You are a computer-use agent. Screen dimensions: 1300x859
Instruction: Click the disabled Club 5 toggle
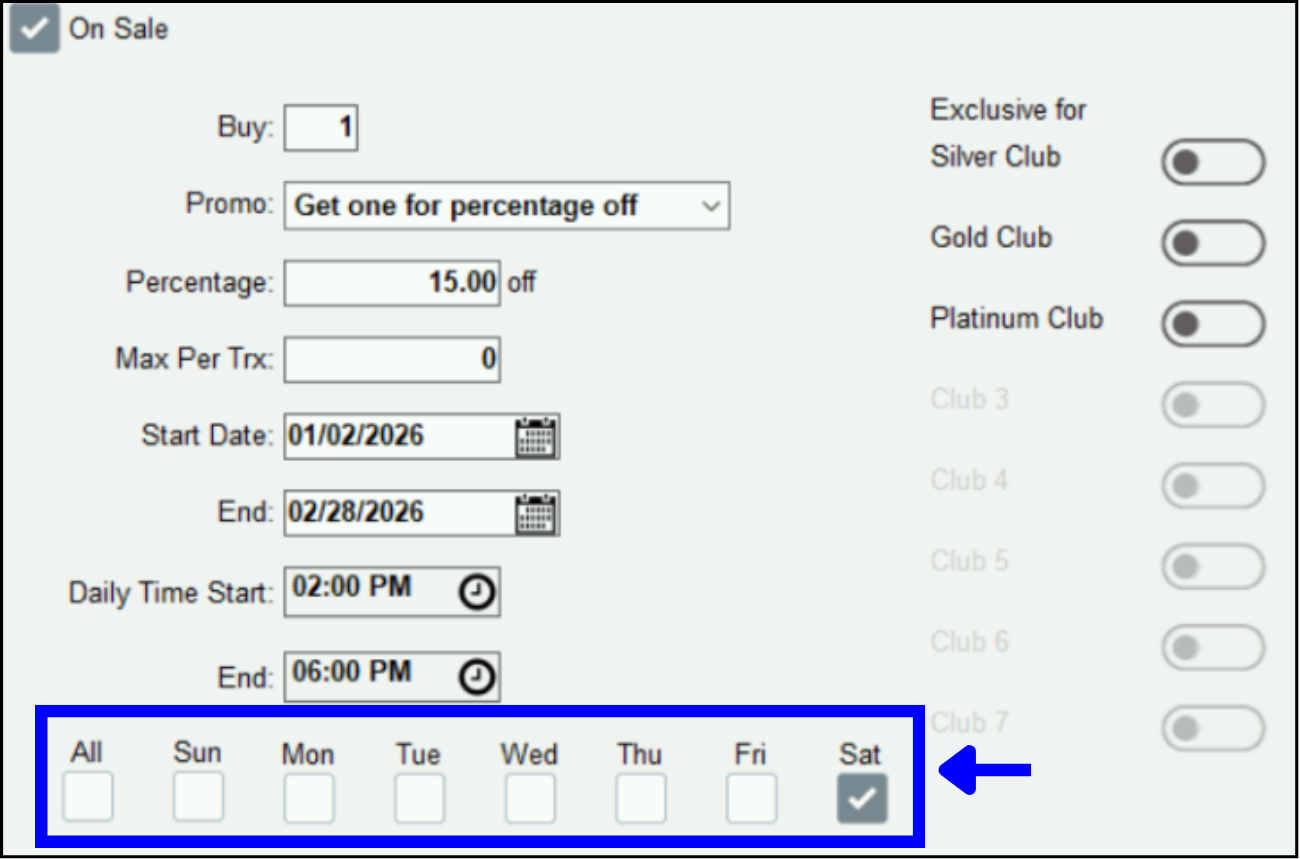(x=1213, y=567)
